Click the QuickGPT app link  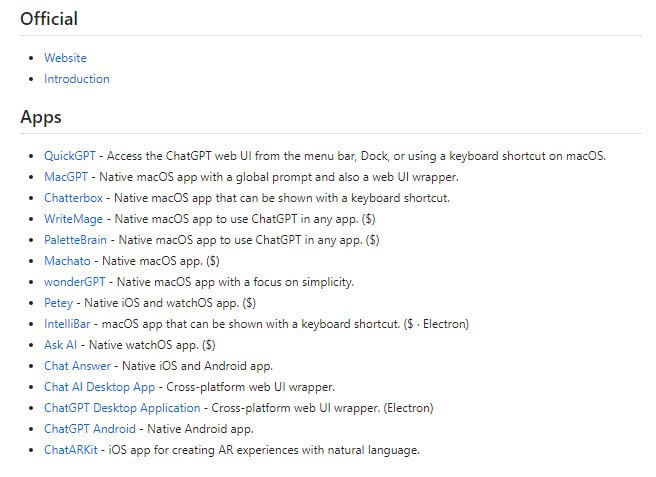coord(70,156)
